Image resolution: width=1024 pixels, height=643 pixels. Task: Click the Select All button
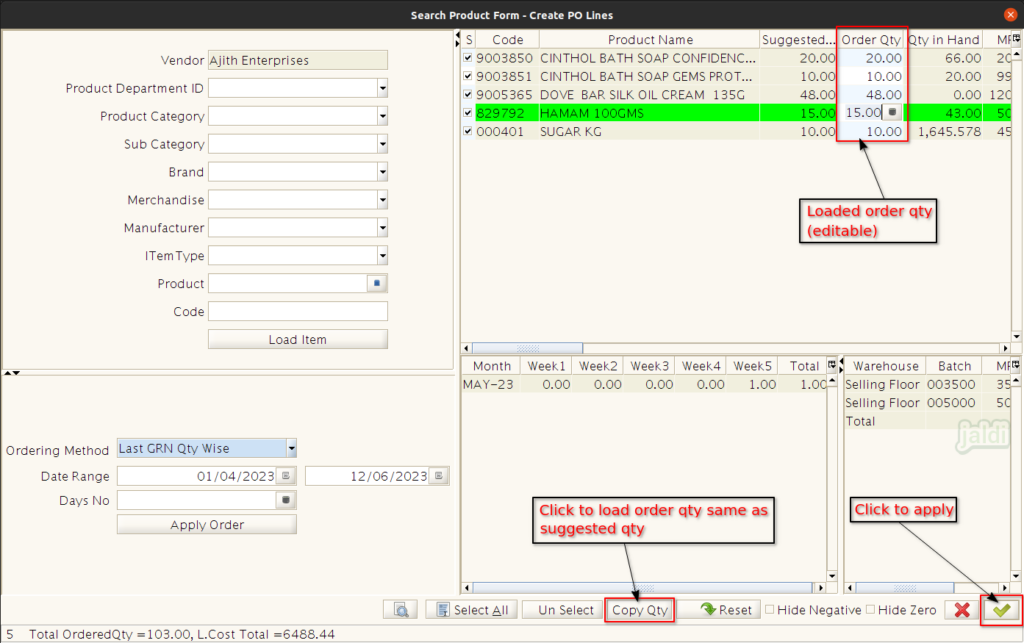[472, 610]
